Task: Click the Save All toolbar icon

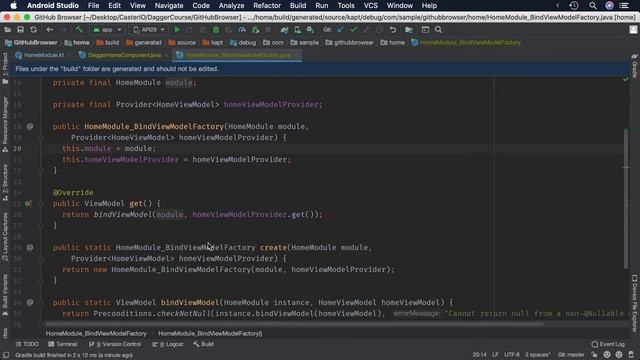Action: (20, 30)
